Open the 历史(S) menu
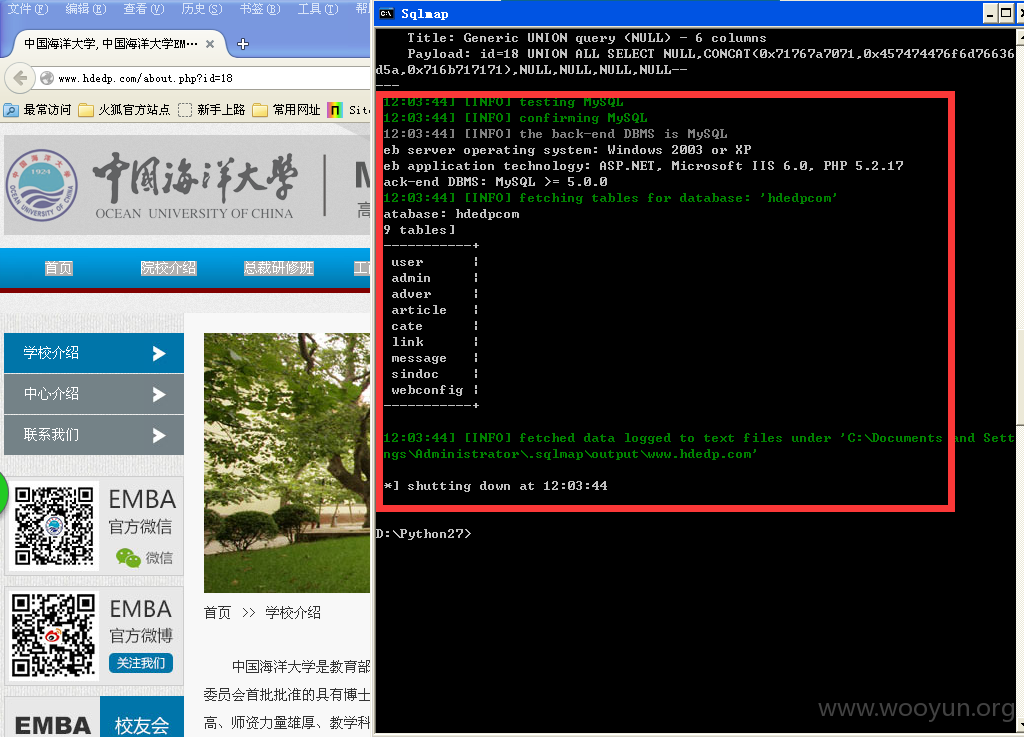The height and width of the screenshot is (737, 1024). click(x=202, y=8)
